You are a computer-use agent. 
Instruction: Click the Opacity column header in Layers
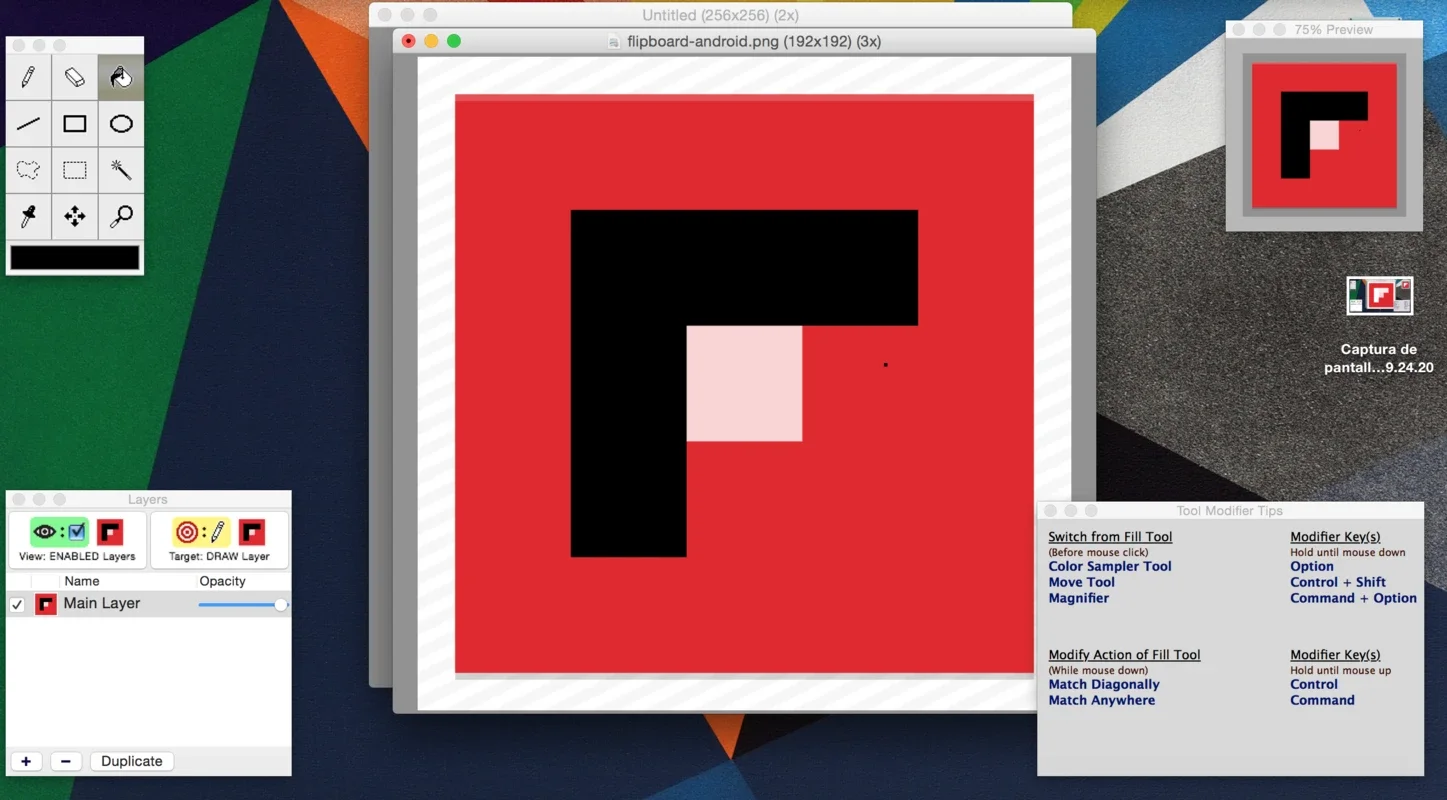(222, 581)
